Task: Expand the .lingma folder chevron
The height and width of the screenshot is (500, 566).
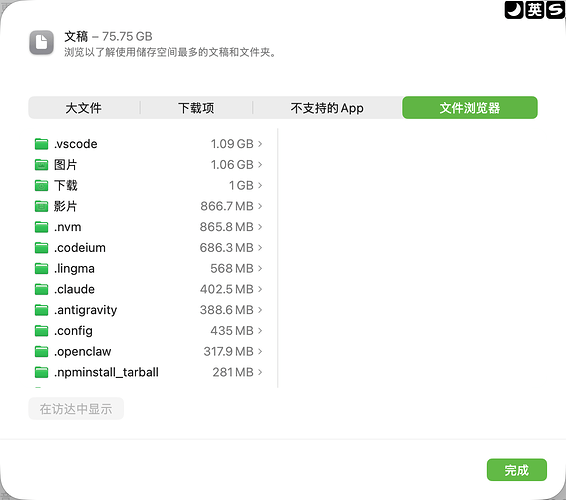Action: (x=260, y=269)
